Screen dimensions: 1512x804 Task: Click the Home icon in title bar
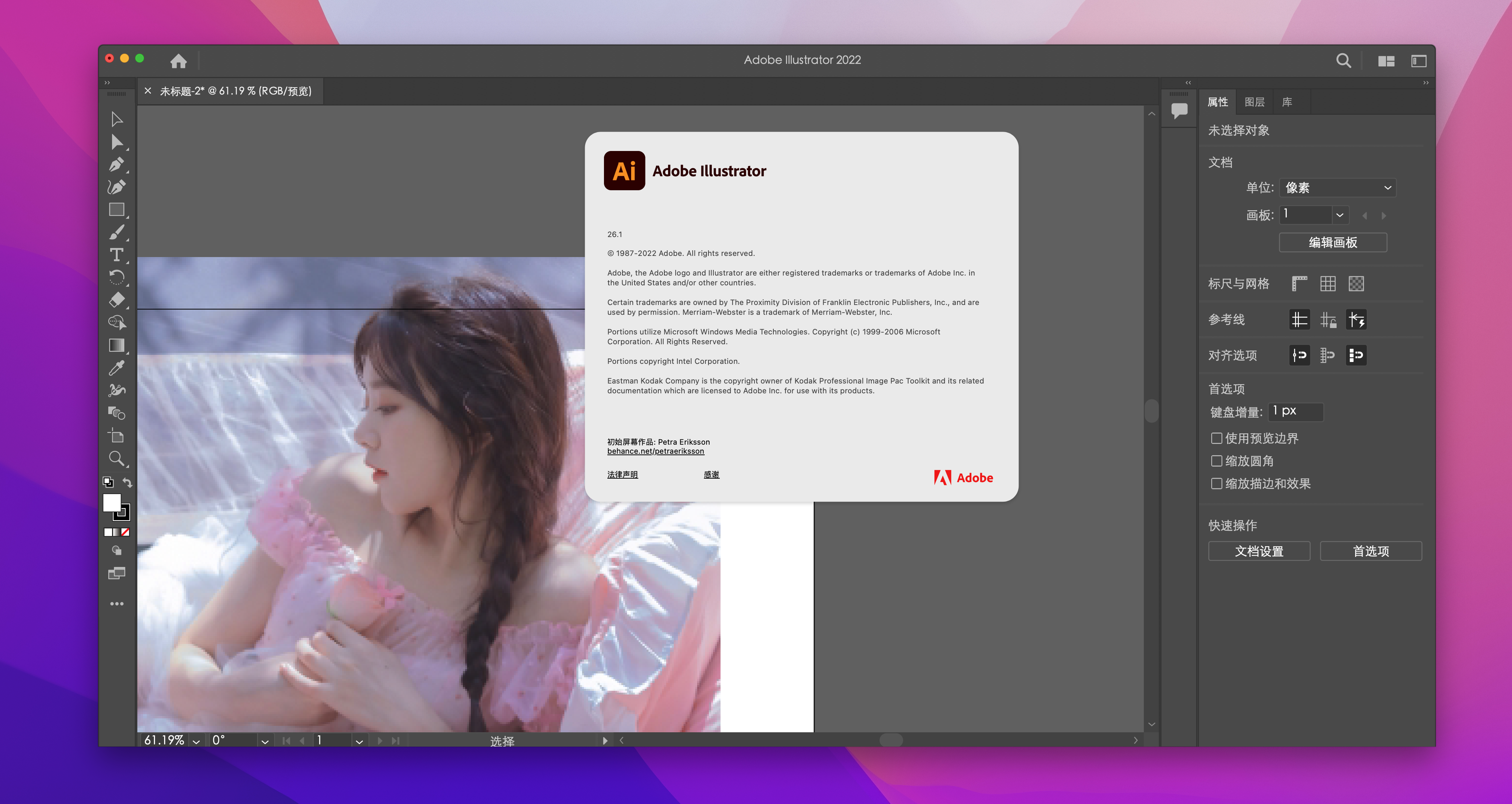[x=178, y=60]
